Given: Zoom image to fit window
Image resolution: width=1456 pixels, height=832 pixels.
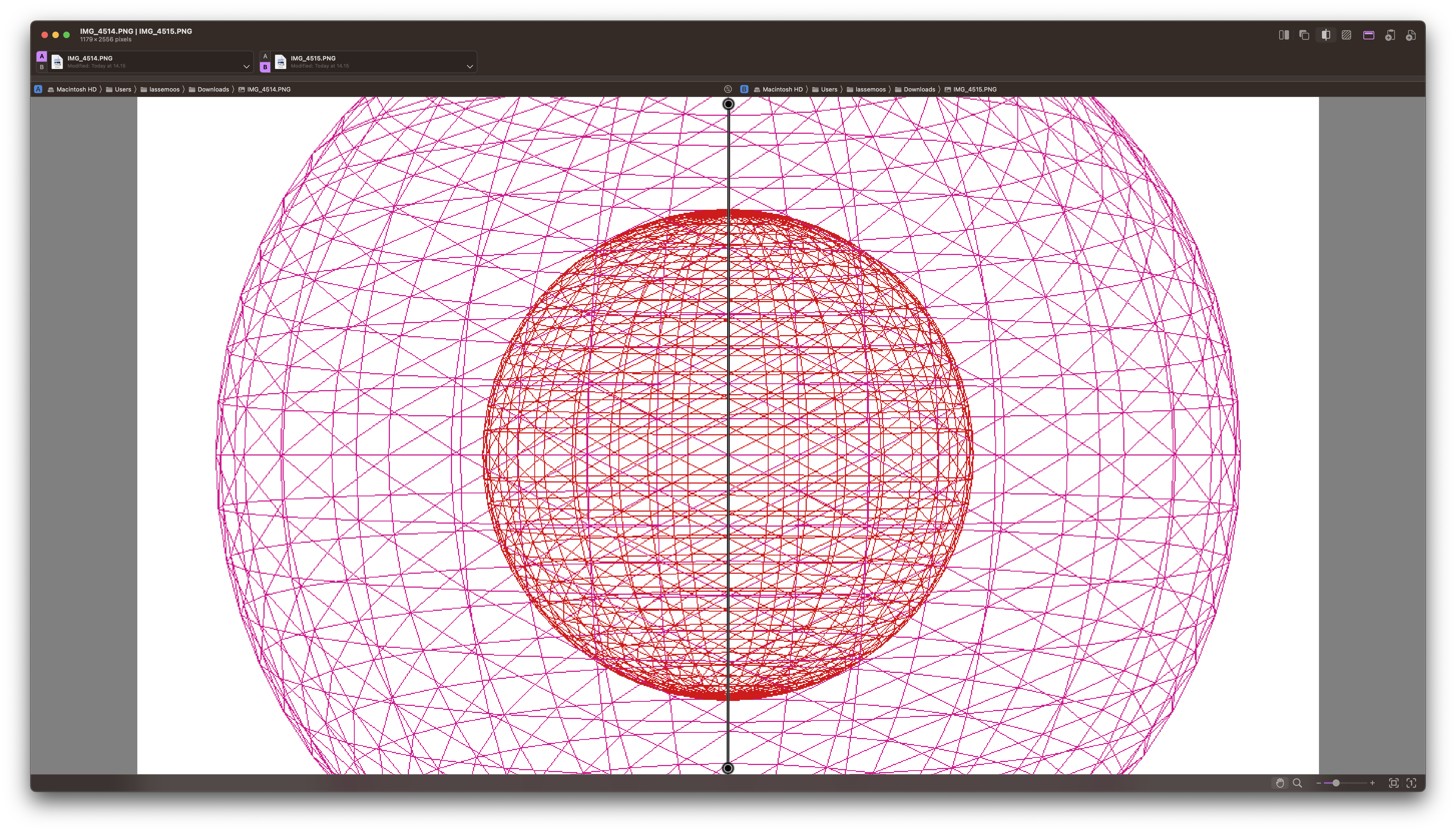Looking at the screenshot, I should click(x=1394, y=783).
